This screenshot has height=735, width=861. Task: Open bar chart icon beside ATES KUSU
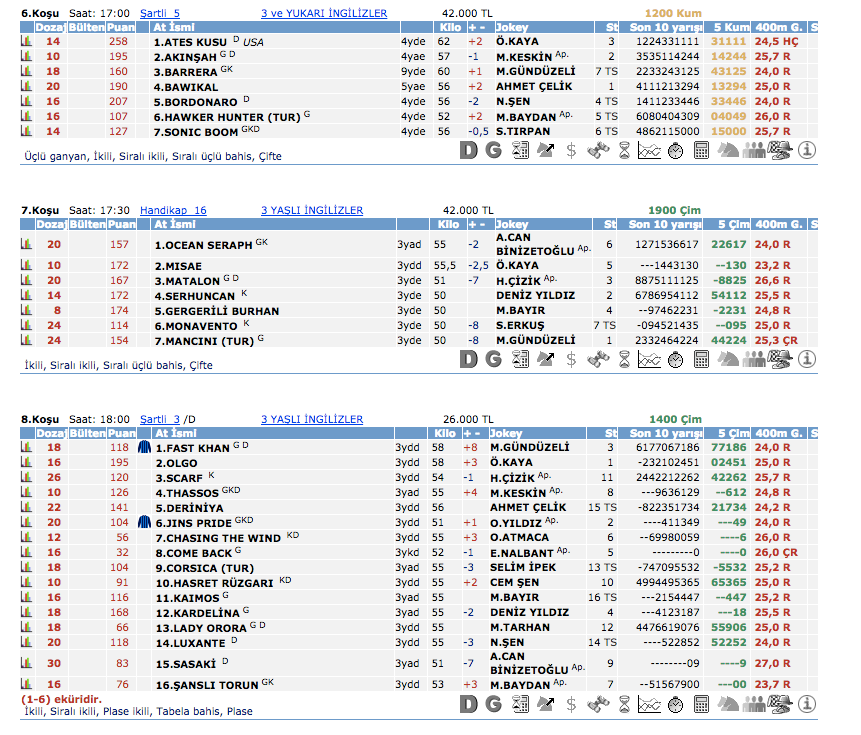click(26, 42)
